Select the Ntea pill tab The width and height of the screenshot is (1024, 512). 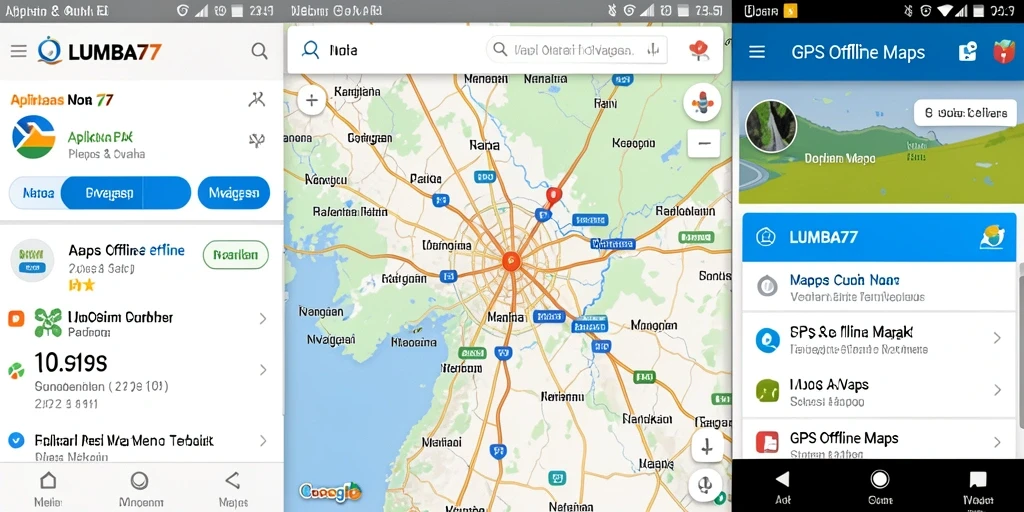[x=37, y=193]
